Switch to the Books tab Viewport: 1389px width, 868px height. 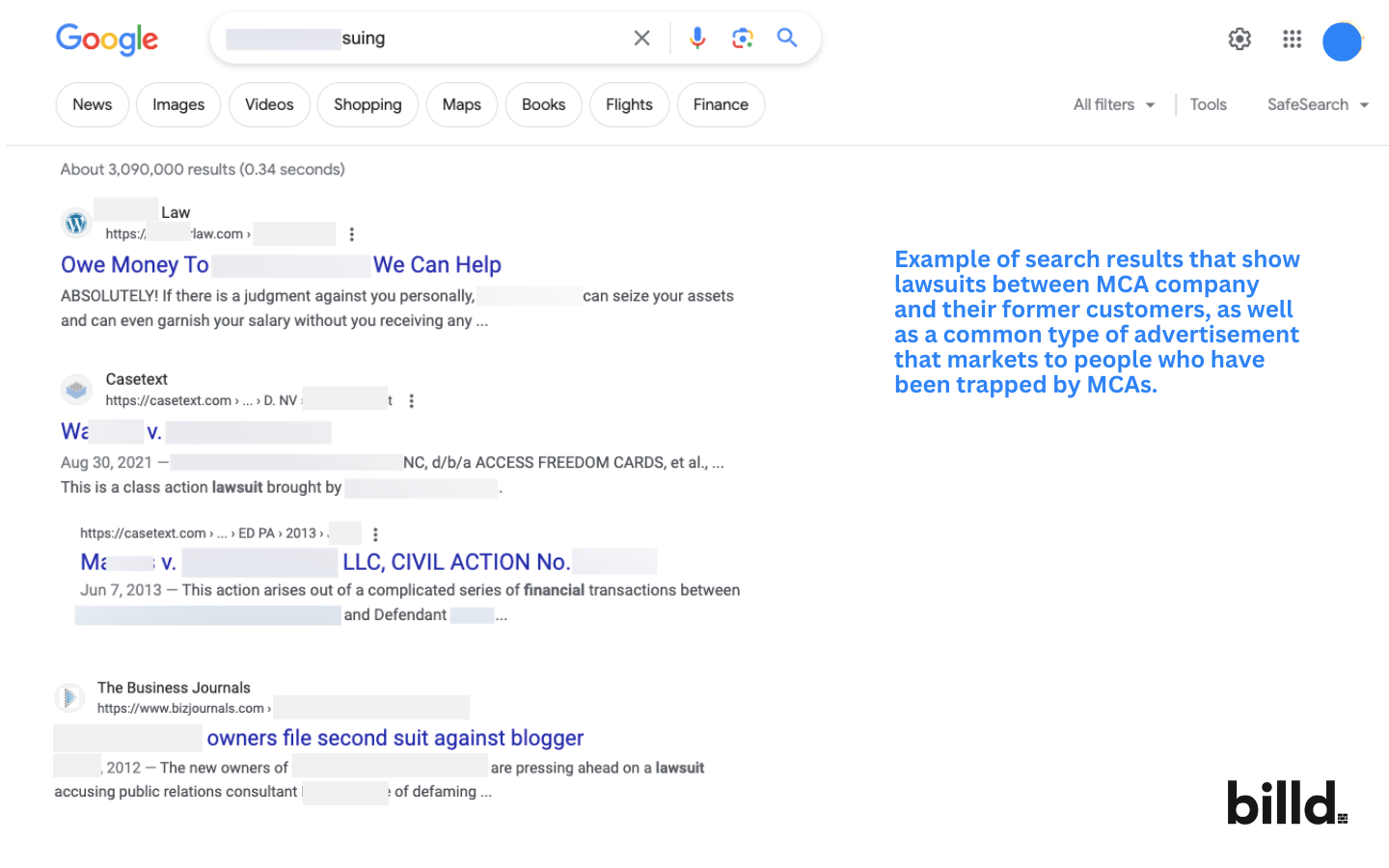coord(543,104)
